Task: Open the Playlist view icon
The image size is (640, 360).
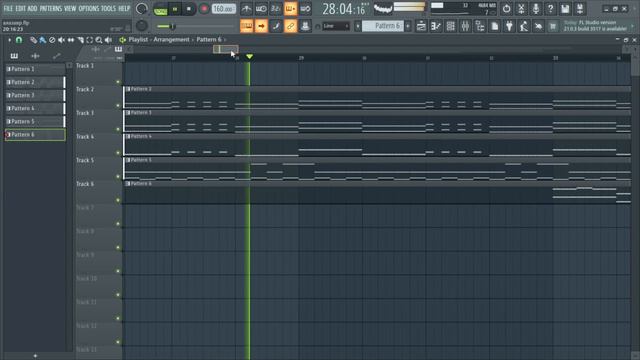Action: point(421,26)
